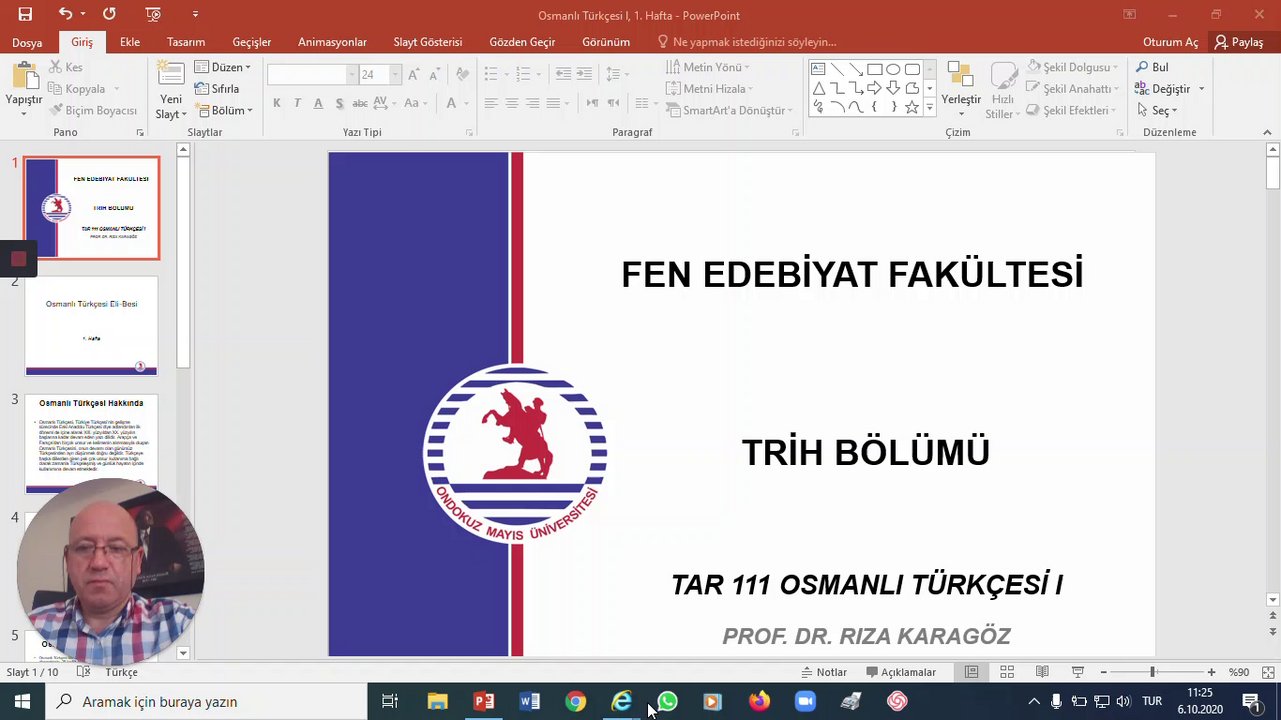Switch to the Slayt Gösterisi tab
Viewport: 1281px width, 720px height.
[428, 42]
